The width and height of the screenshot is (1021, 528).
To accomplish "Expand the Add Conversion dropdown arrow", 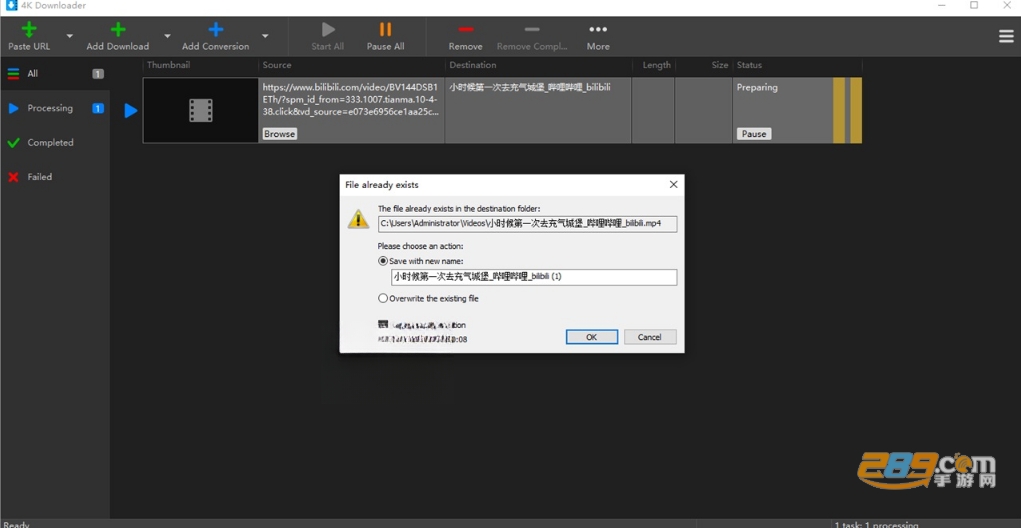I will coord(265,36).
